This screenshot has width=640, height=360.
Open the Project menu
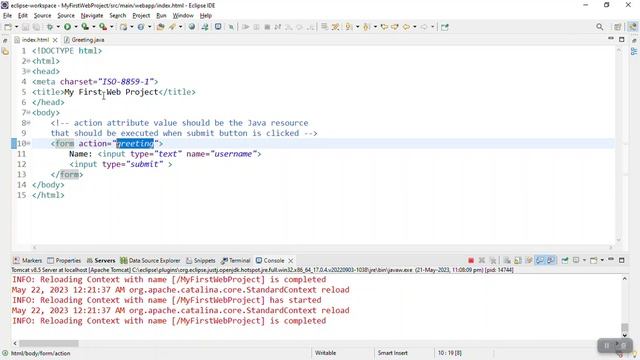(x=141, y=16)
